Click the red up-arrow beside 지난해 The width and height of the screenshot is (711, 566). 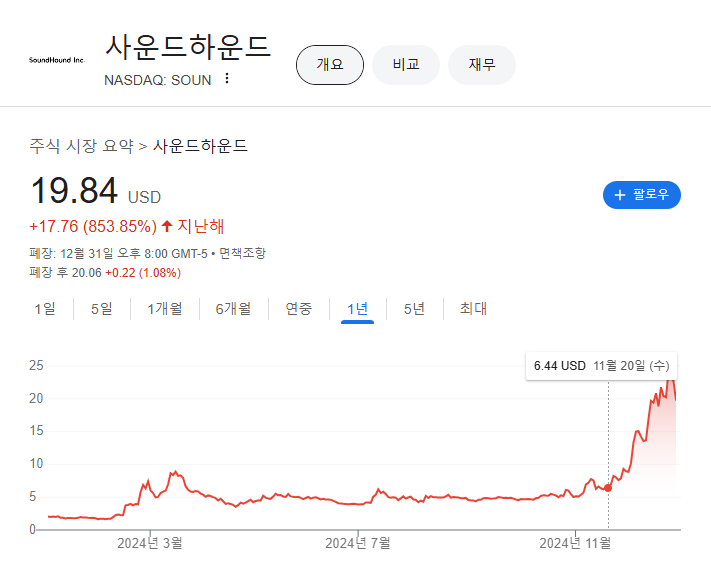[x=167, y=226]
